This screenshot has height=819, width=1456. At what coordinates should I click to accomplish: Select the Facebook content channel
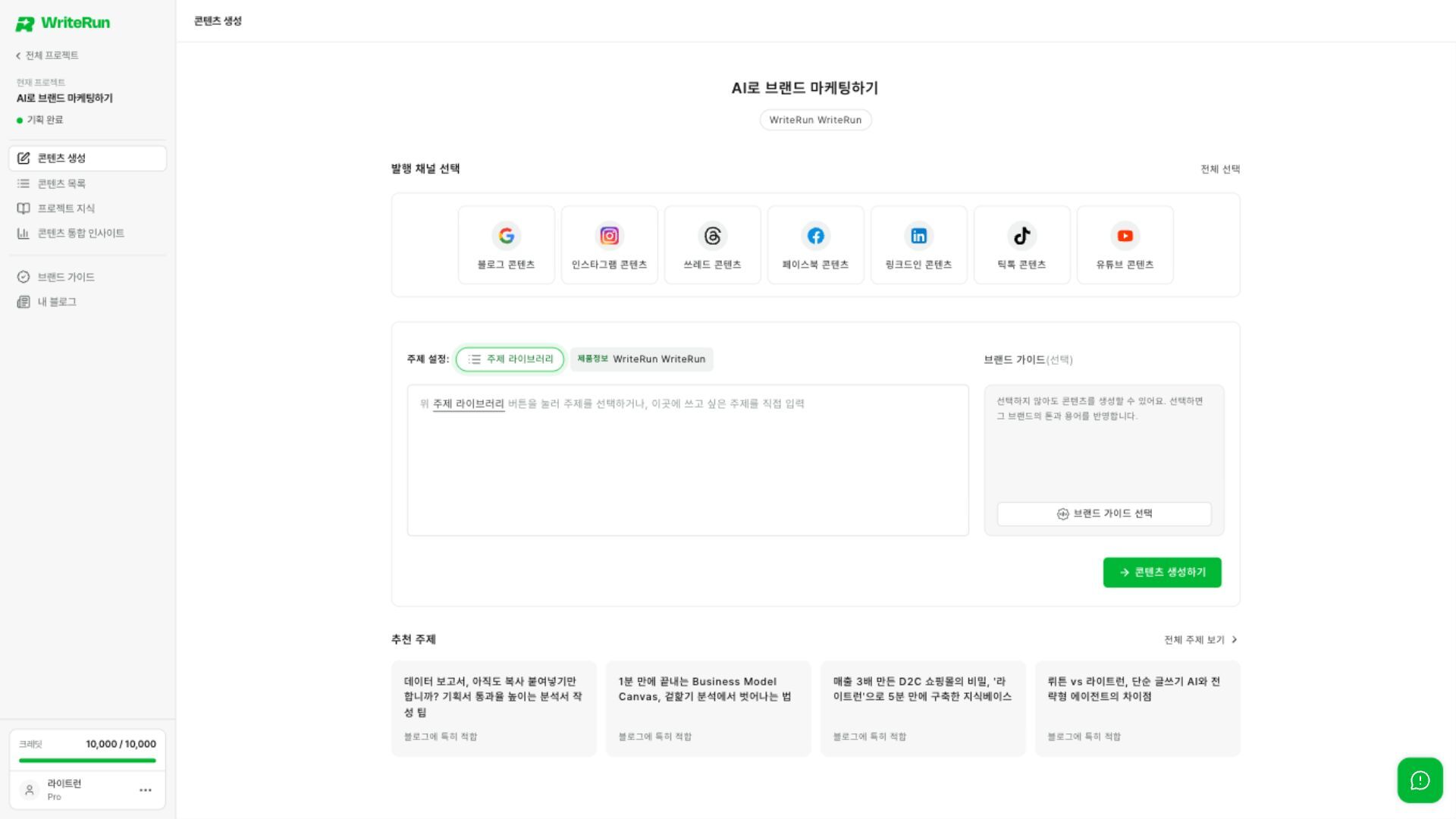815,245
